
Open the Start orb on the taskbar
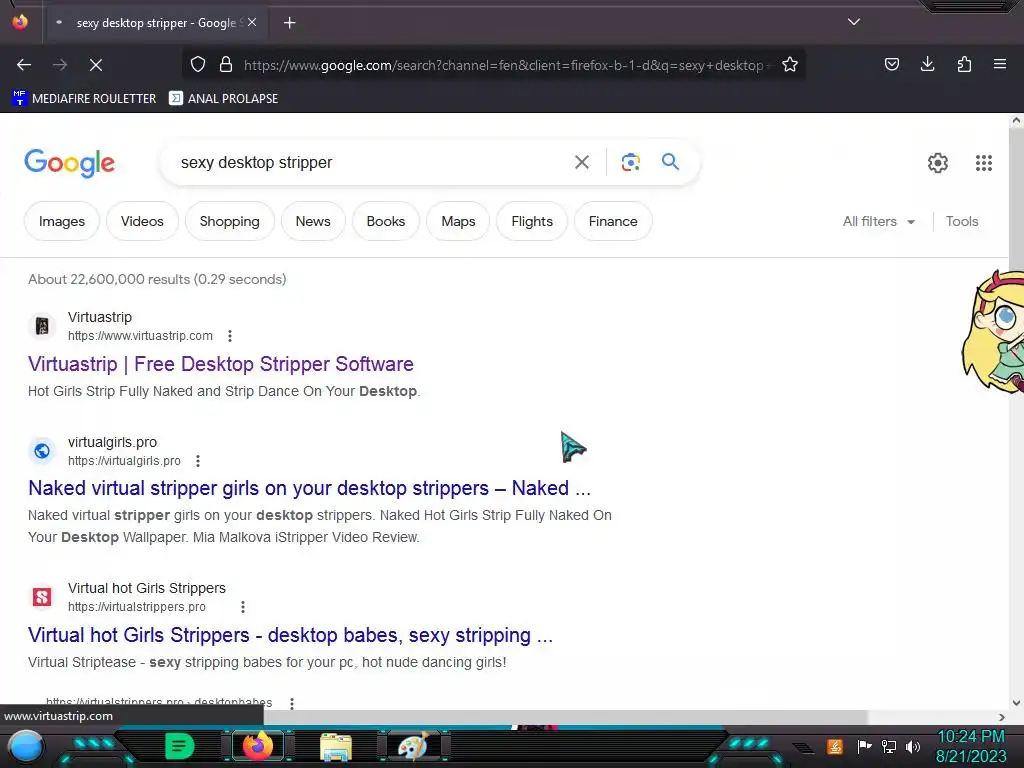pyautogui.click(x=25, y=747)
